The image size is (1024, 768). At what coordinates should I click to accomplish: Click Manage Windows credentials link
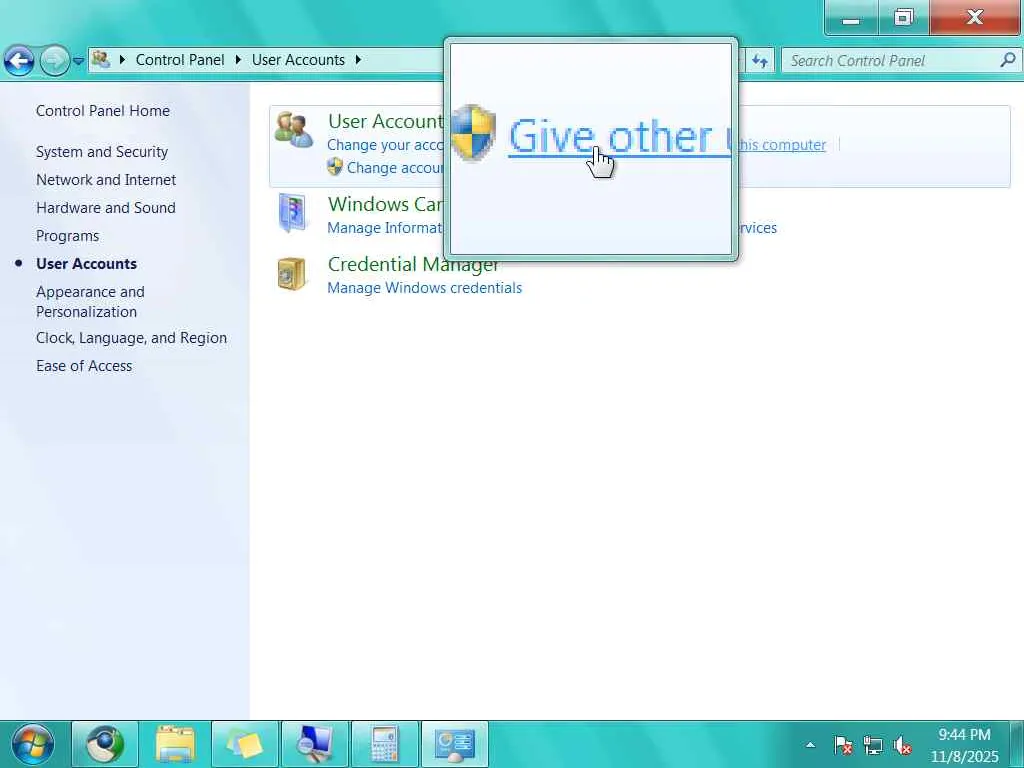coord(424,288)
